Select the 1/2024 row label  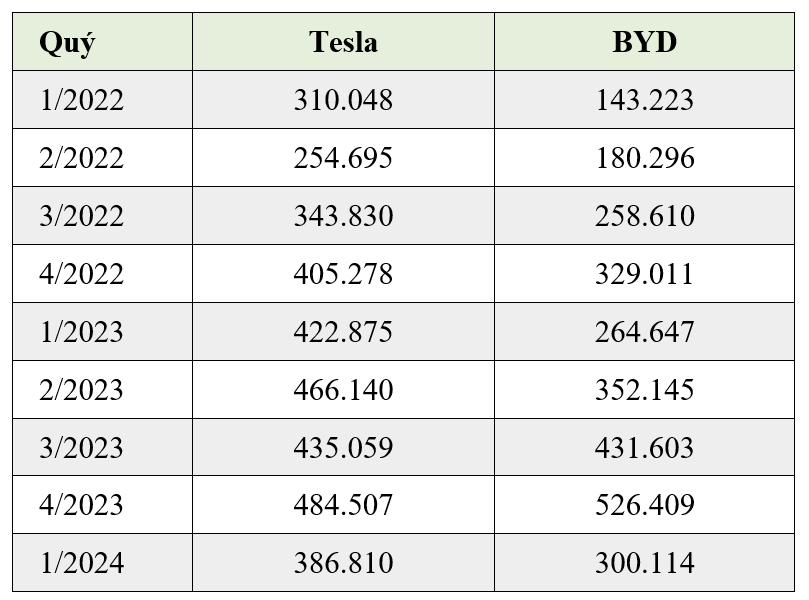point(82,563)
